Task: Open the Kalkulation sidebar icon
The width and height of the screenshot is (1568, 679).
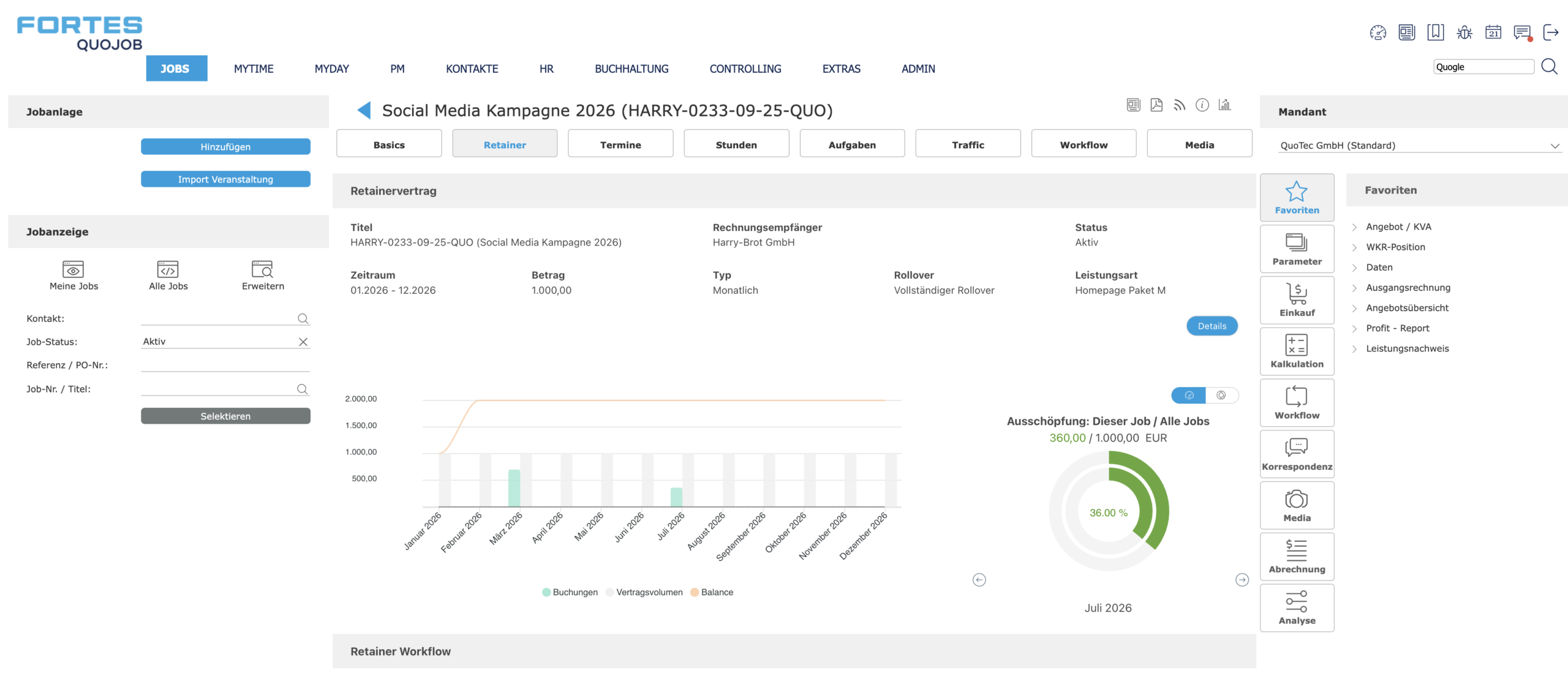Action: pos(1297,351)
